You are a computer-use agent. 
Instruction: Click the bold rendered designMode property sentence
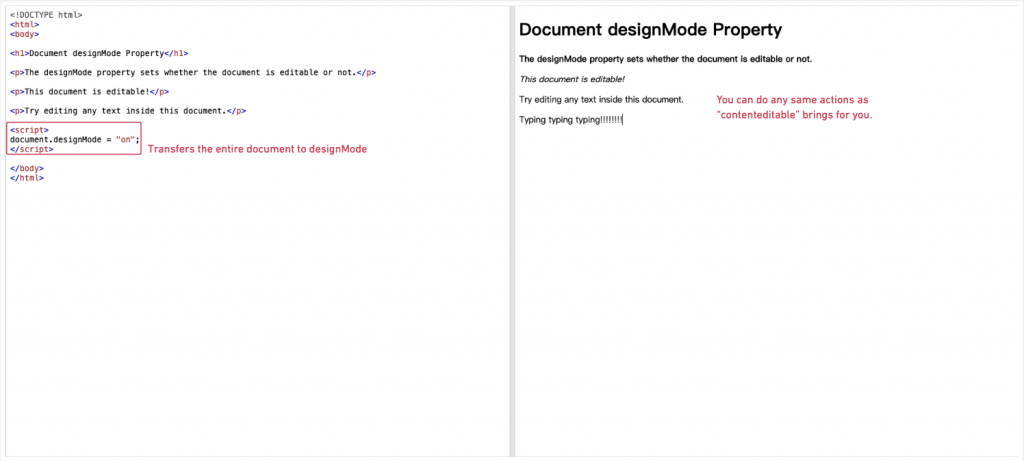click(x=665, y=59)
